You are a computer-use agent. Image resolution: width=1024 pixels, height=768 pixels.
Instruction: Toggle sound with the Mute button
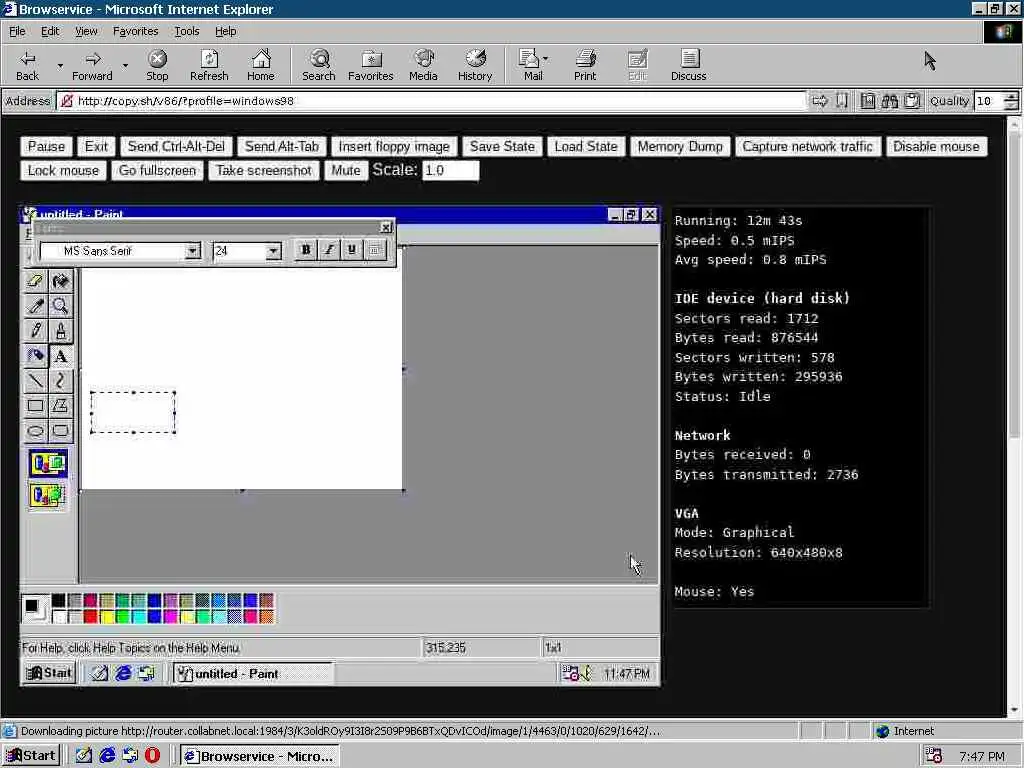(345, 170)
